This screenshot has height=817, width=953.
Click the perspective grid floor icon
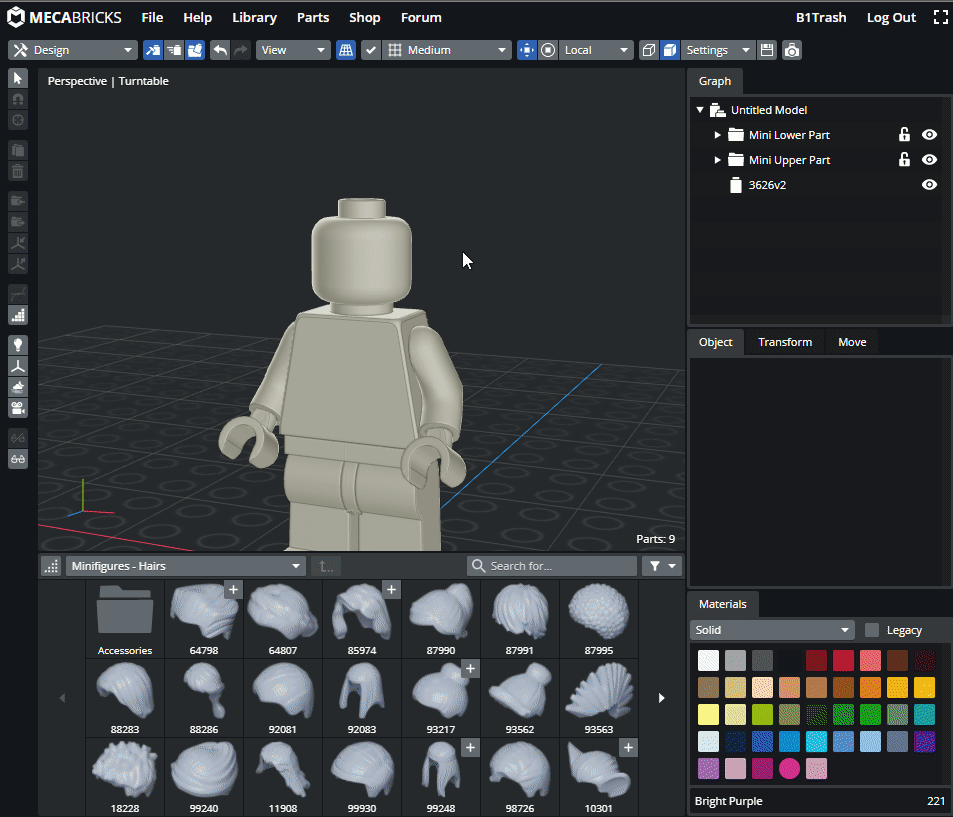[346, 50]
